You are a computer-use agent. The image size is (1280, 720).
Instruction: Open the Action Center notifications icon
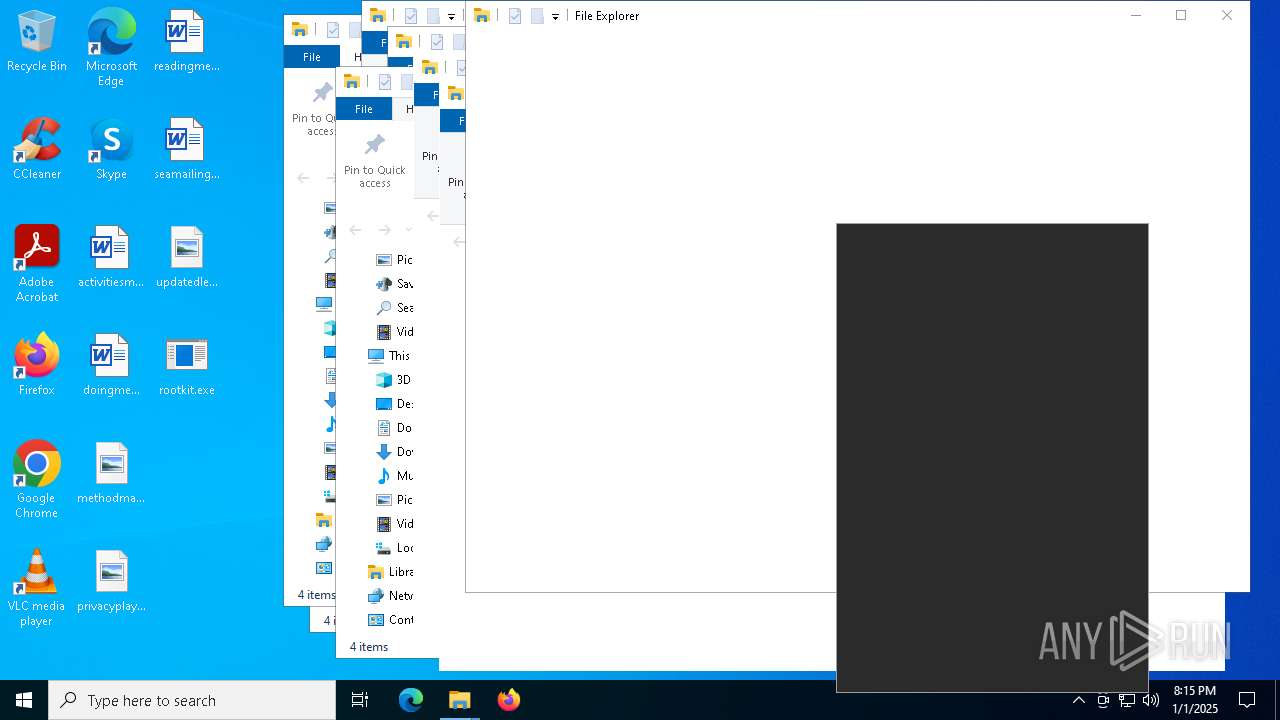[x=1247, y=700]
